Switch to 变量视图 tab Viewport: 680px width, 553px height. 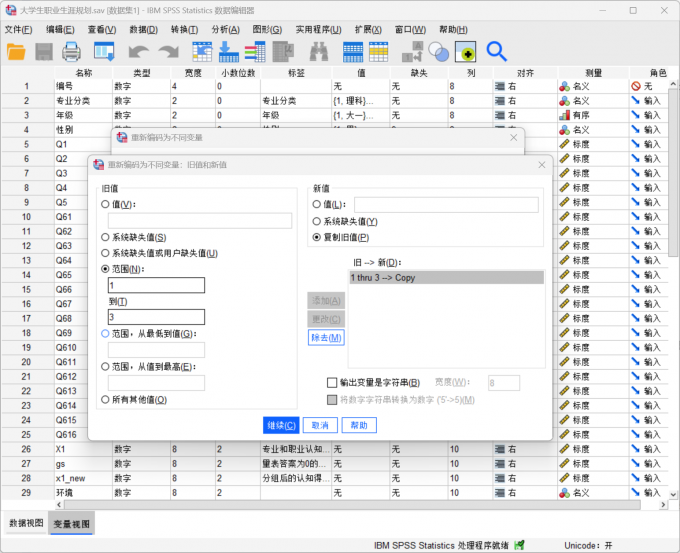click(72, 524)
